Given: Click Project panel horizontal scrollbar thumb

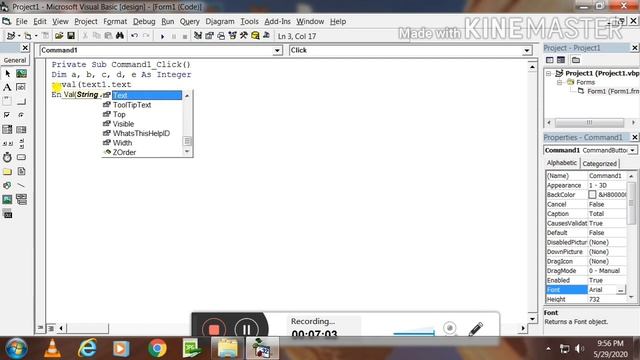Looking at the screenshot, I should pos(589,122).
